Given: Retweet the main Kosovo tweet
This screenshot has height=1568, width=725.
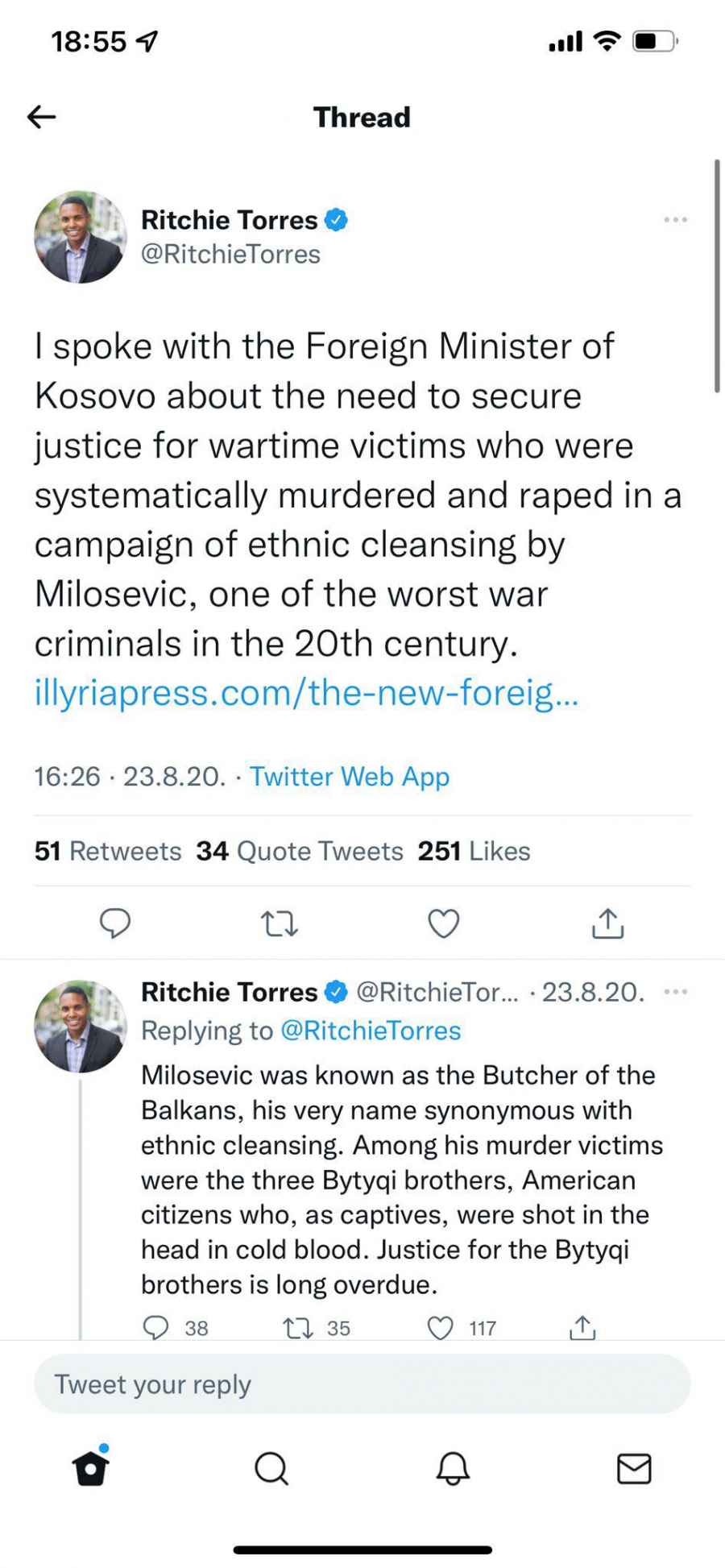Looking at the screenshot, I should coord(280,923).
